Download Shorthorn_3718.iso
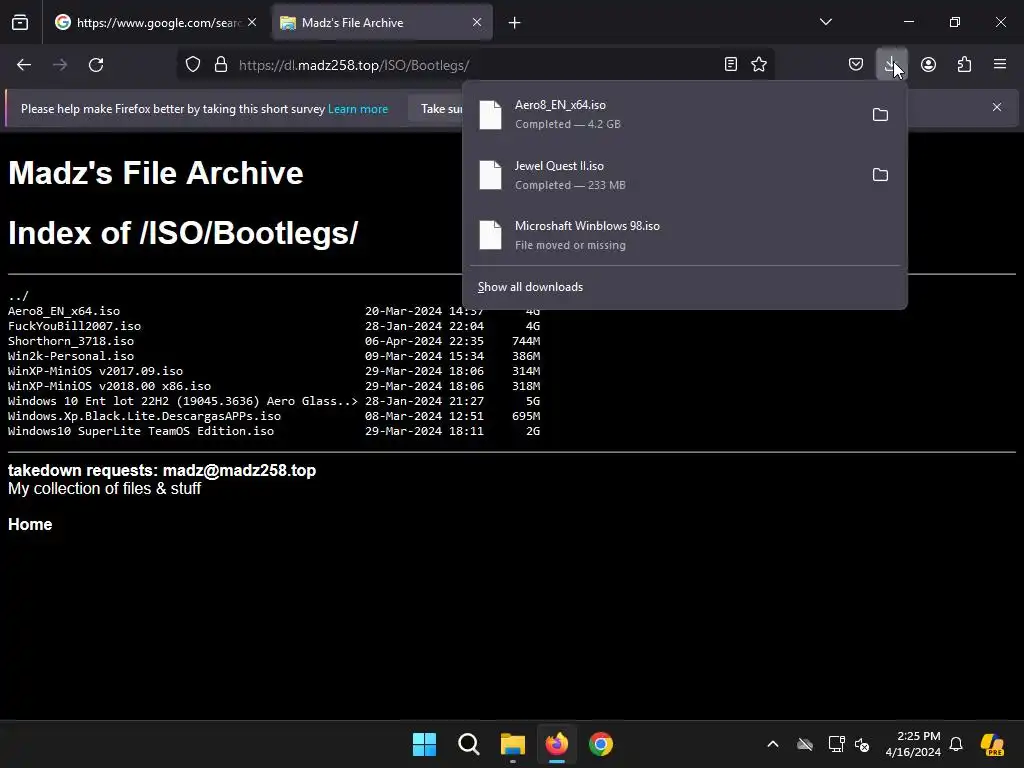Screen dimensions: 1024x768 pos(71,341)
